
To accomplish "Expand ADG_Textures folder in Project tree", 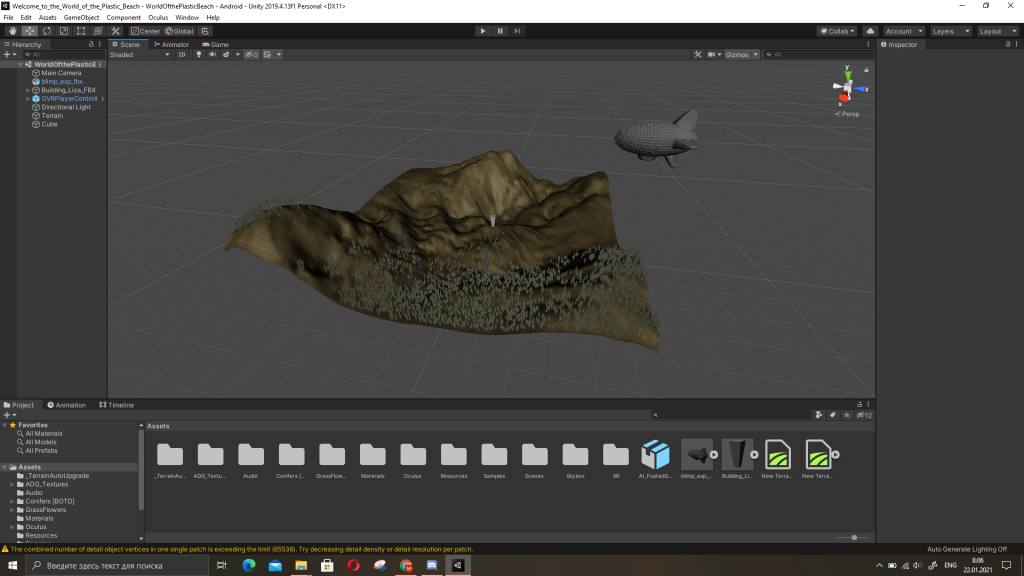I will (x=12, y=484).
